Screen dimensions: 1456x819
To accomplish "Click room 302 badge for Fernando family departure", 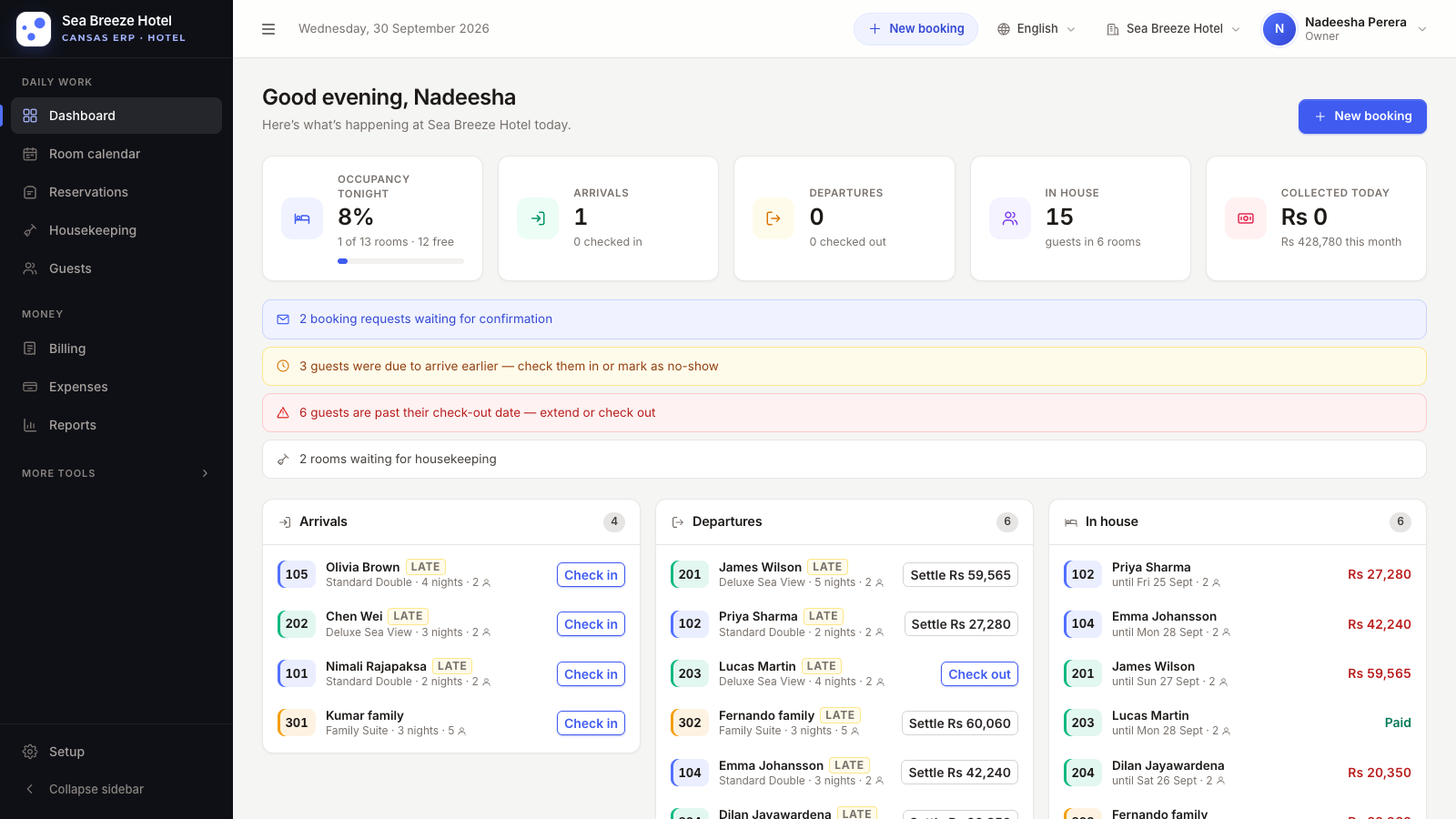I will point(690,723).
